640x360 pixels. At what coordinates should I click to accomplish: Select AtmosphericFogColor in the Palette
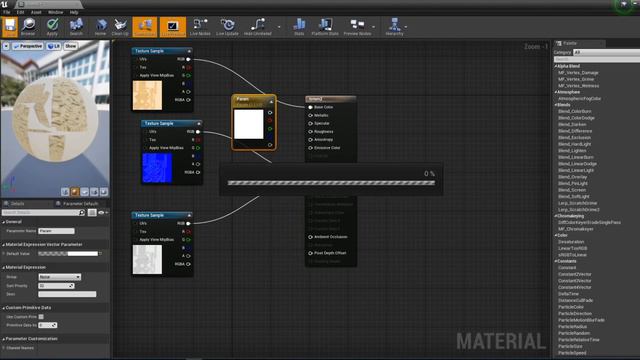point(579,98)
